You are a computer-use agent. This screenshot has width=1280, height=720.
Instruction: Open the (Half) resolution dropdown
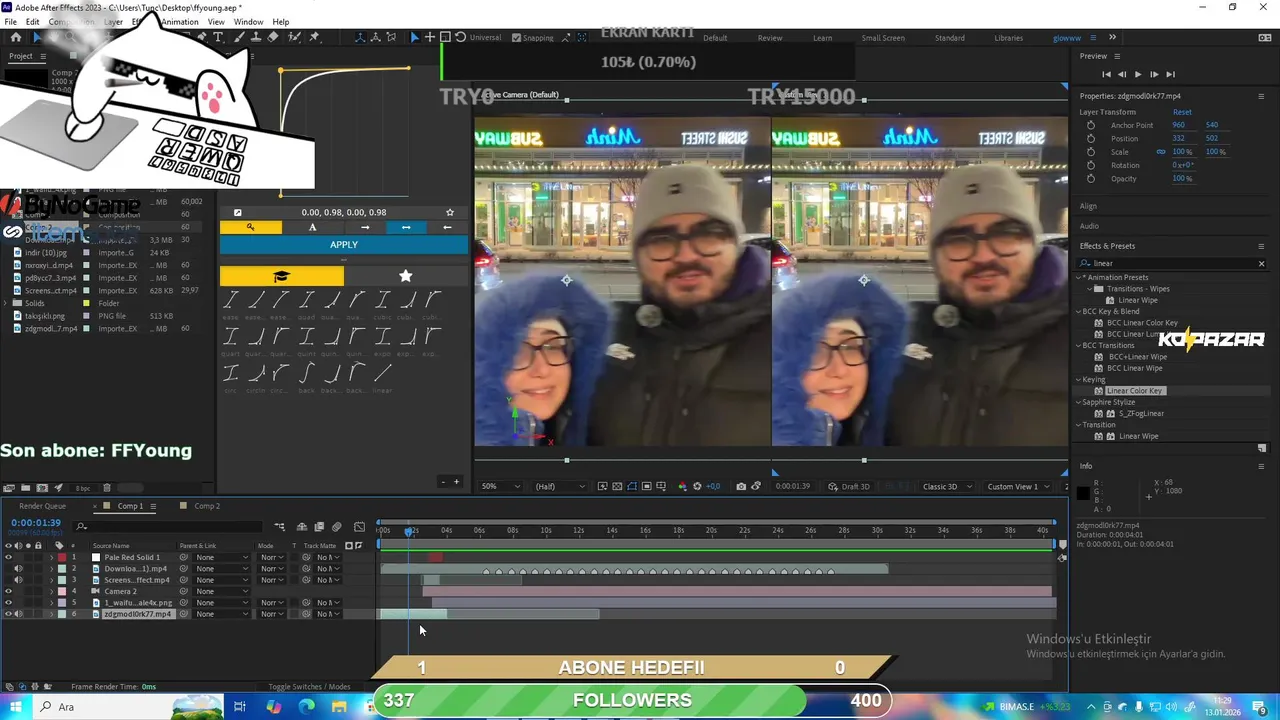pos(560,486)
